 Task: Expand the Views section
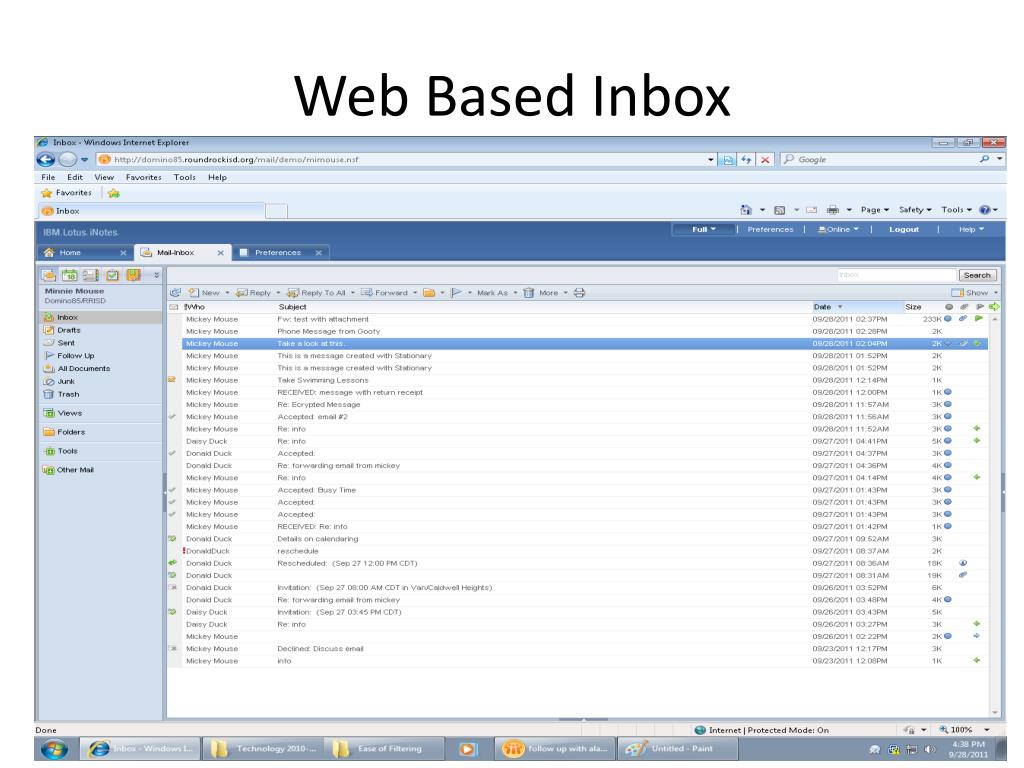(69, 413)
